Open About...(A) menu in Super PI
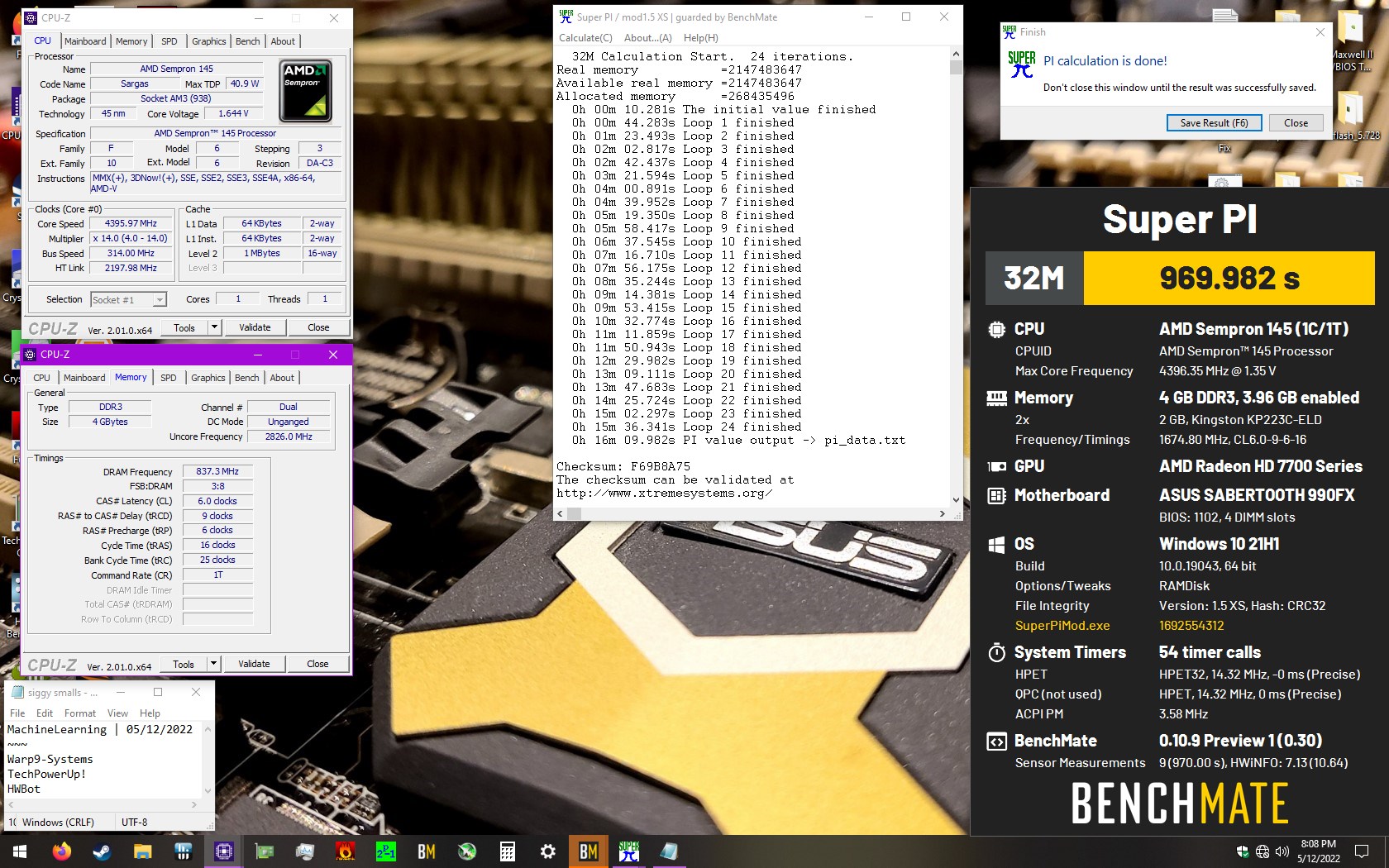 647,38
